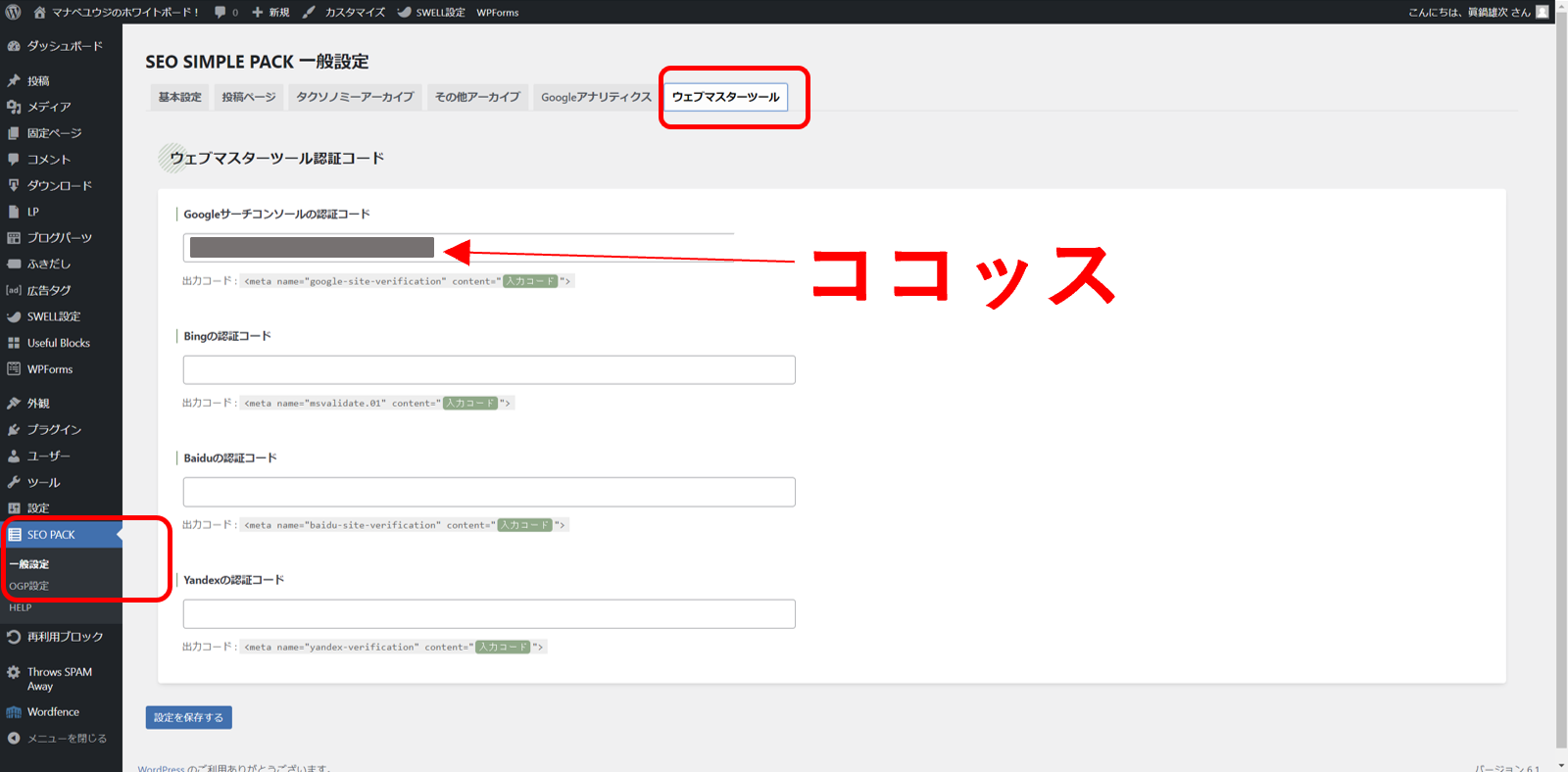Click the Bing verification code field

point(489,369)
